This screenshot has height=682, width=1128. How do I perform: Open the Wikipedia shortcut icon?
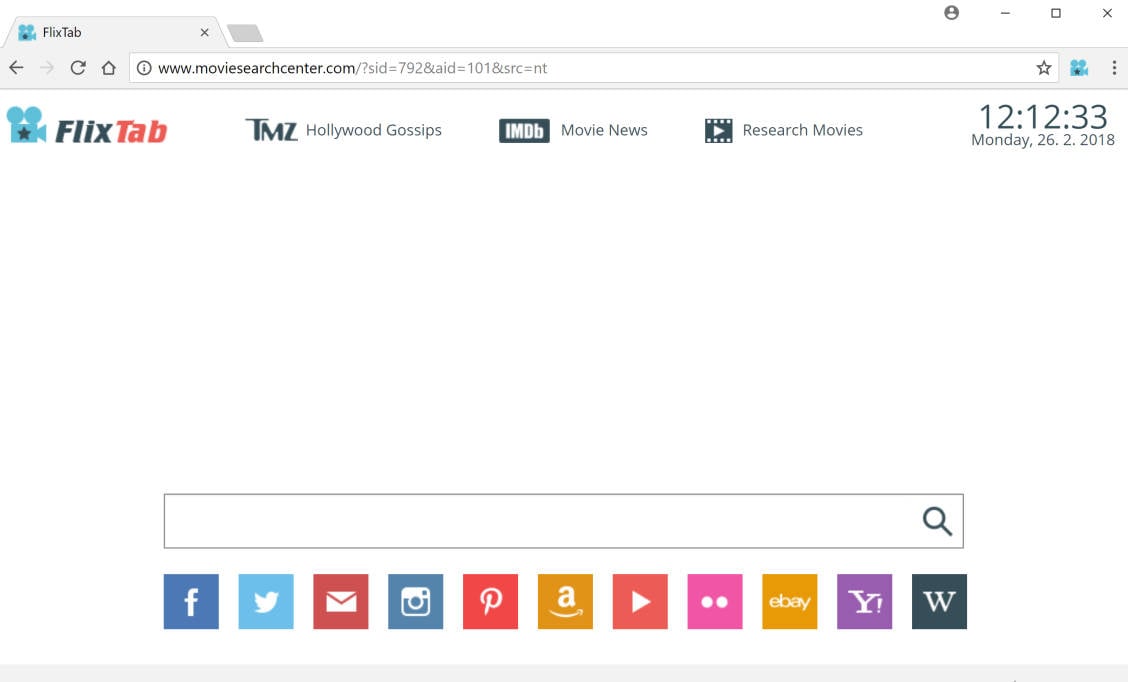coord(938,601)
